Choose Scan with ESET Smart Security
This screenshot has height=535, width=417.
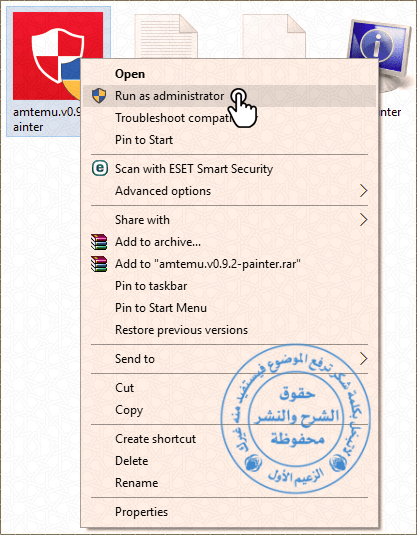pyautogui.click(x=229, y=169)
